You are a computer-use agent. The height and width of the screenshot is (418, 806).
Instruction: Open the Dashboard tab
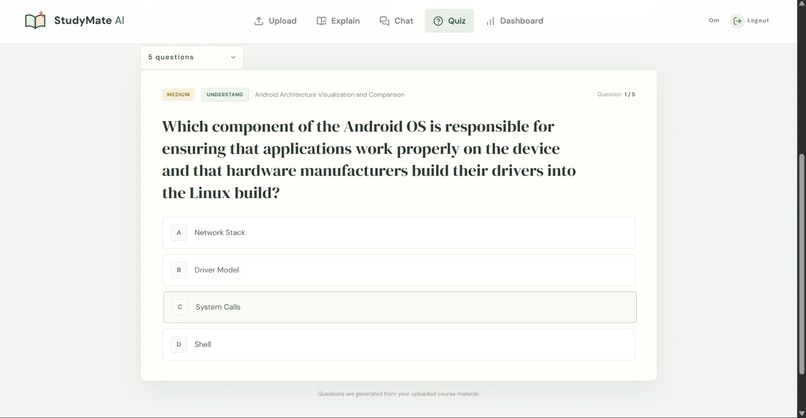pyautogui.click(x=515, y=21)
